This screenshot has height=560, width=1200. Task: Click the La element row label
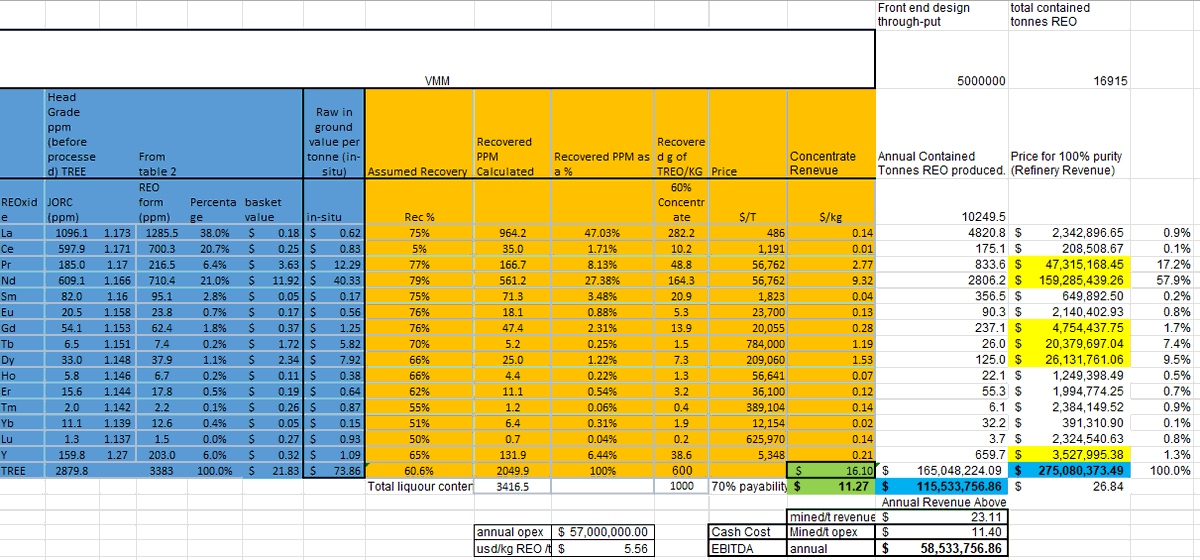pyautogui.click(x=9, y=232)
